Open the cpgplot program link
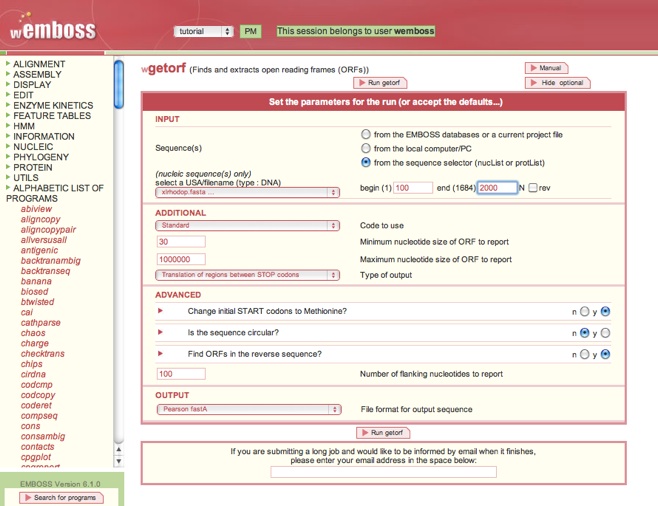This screenshot has width=658, height=506. tap(36, 457)
